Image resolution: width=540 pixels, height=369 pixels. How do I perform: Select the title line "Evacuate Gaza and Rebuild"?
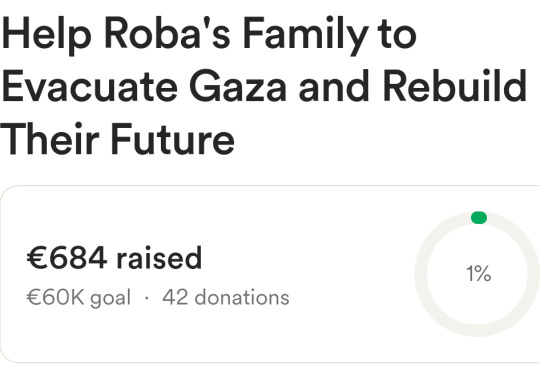point(264,86)
